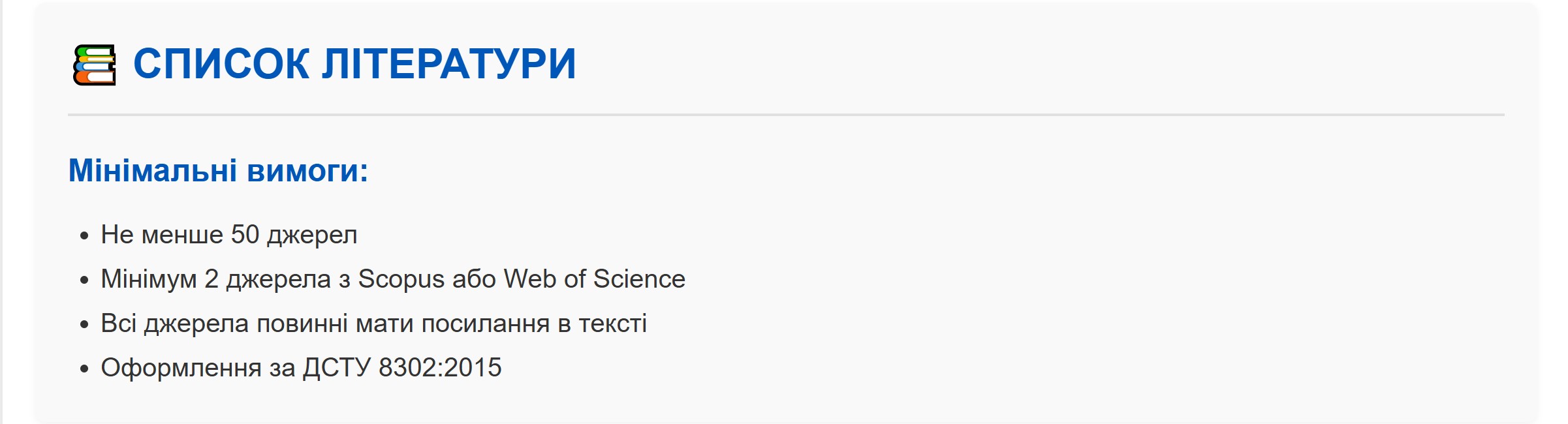Viewport: 1568px width, 424px height.
Task: Click the horizontal divider under the heading
Action: (x=786, y=115)
